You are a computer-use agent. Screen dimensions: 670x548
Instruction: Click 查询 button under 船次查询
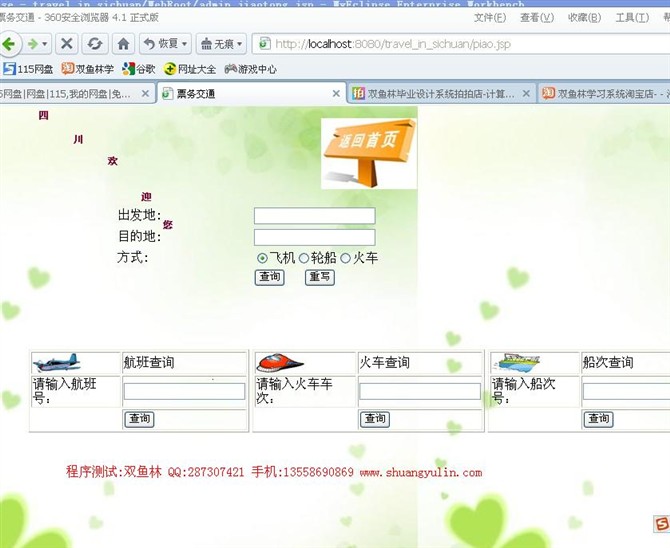[599, 419]
